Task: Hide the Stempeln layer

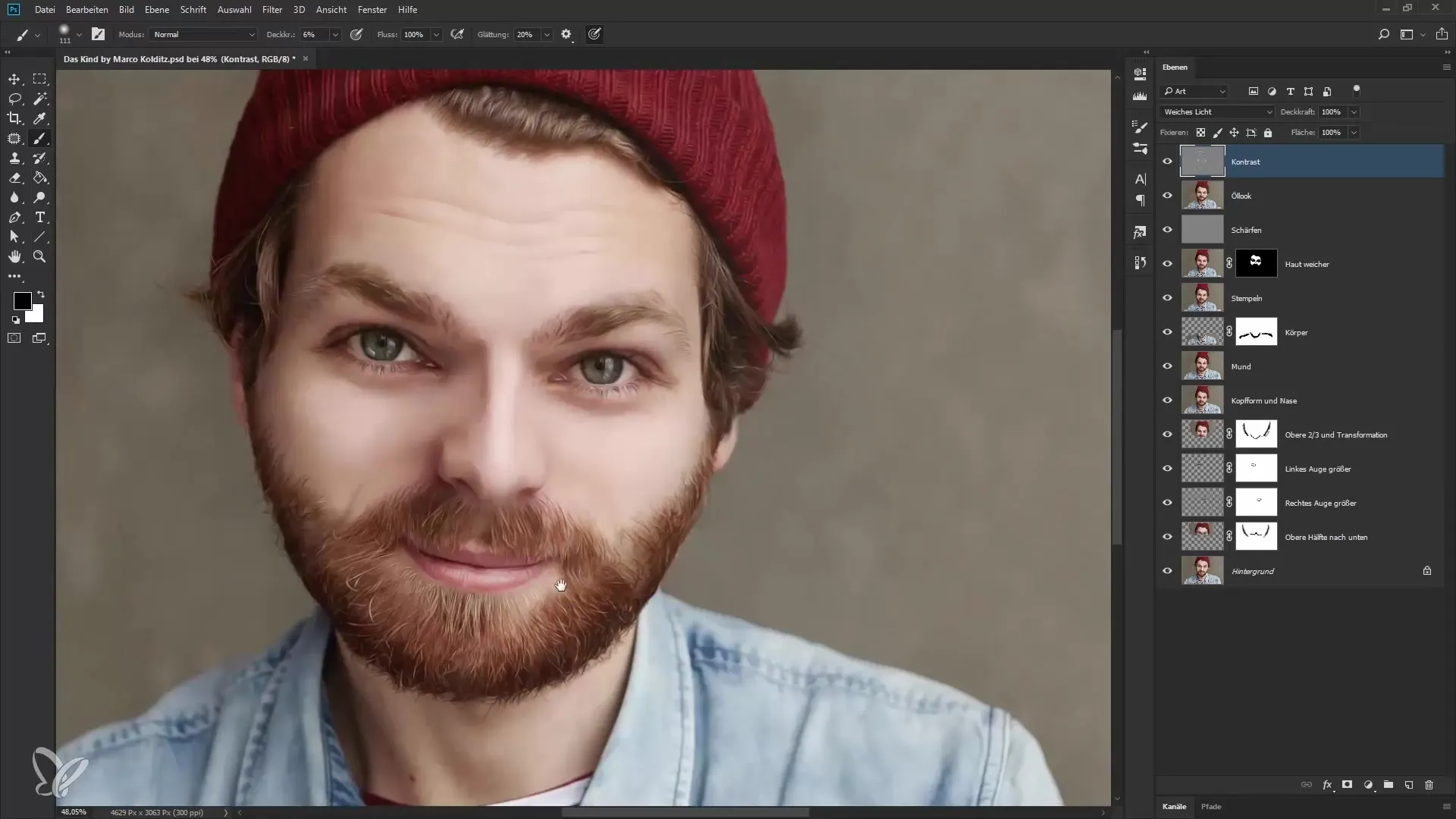Action: tap(1167, 298)
